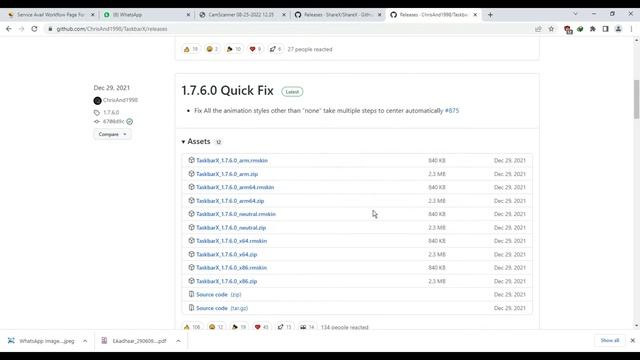Open options for WhatsApp Image download
The height and width of the screenshot is (360, 640).
[x=85, y=341]
